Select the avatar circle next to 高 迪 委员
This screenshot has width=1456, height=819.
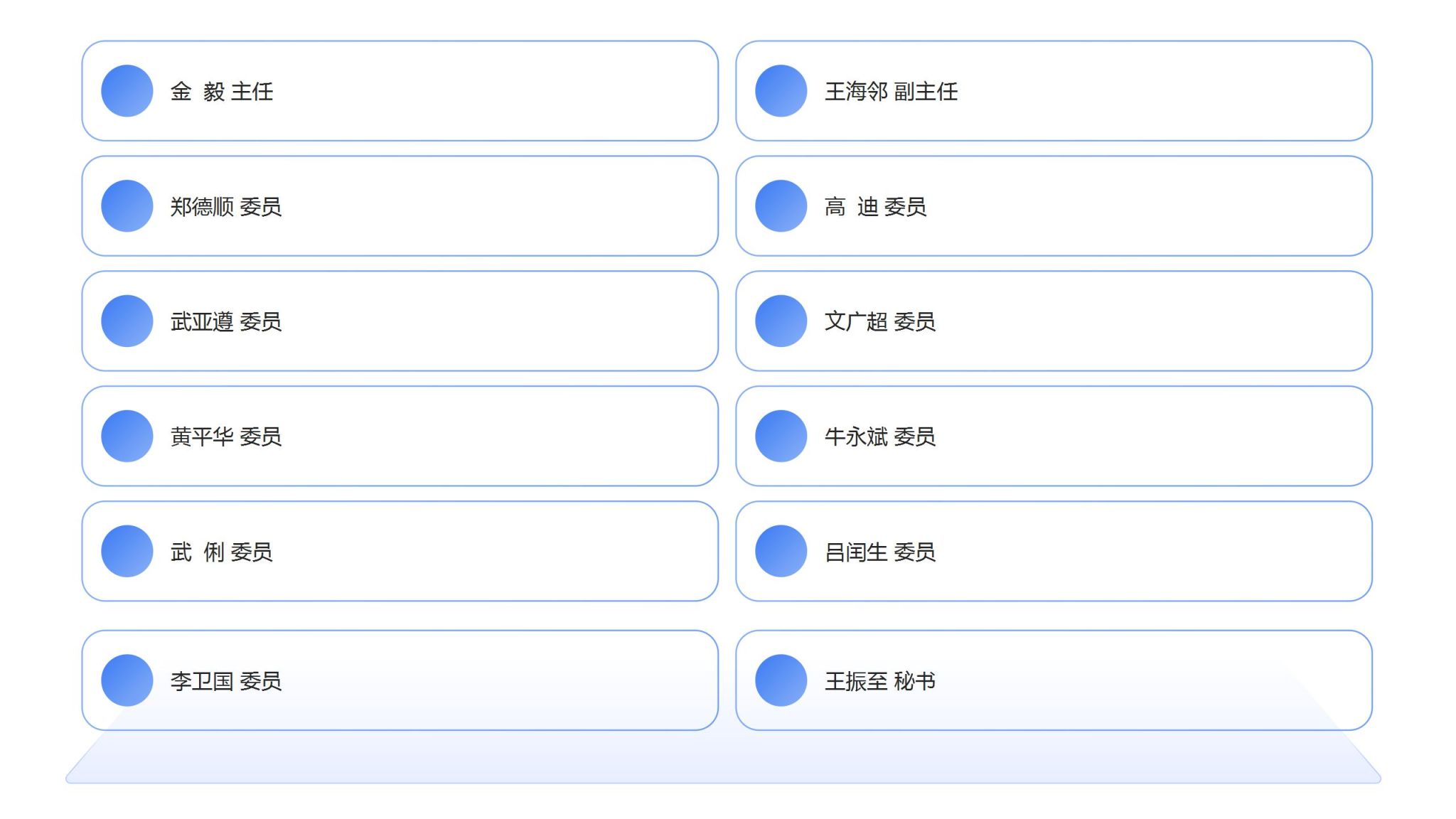(781, 206)
